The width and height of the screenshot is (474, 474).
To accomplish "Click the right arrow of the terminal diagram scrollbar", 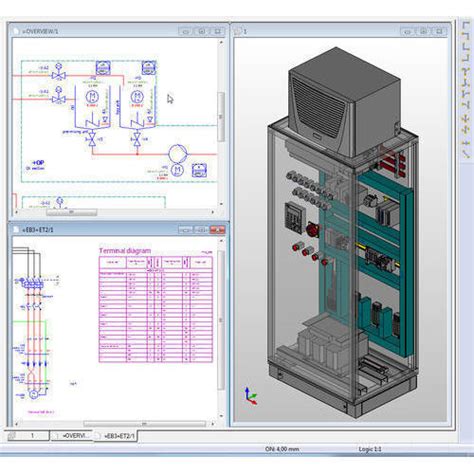I will point(213,424).
